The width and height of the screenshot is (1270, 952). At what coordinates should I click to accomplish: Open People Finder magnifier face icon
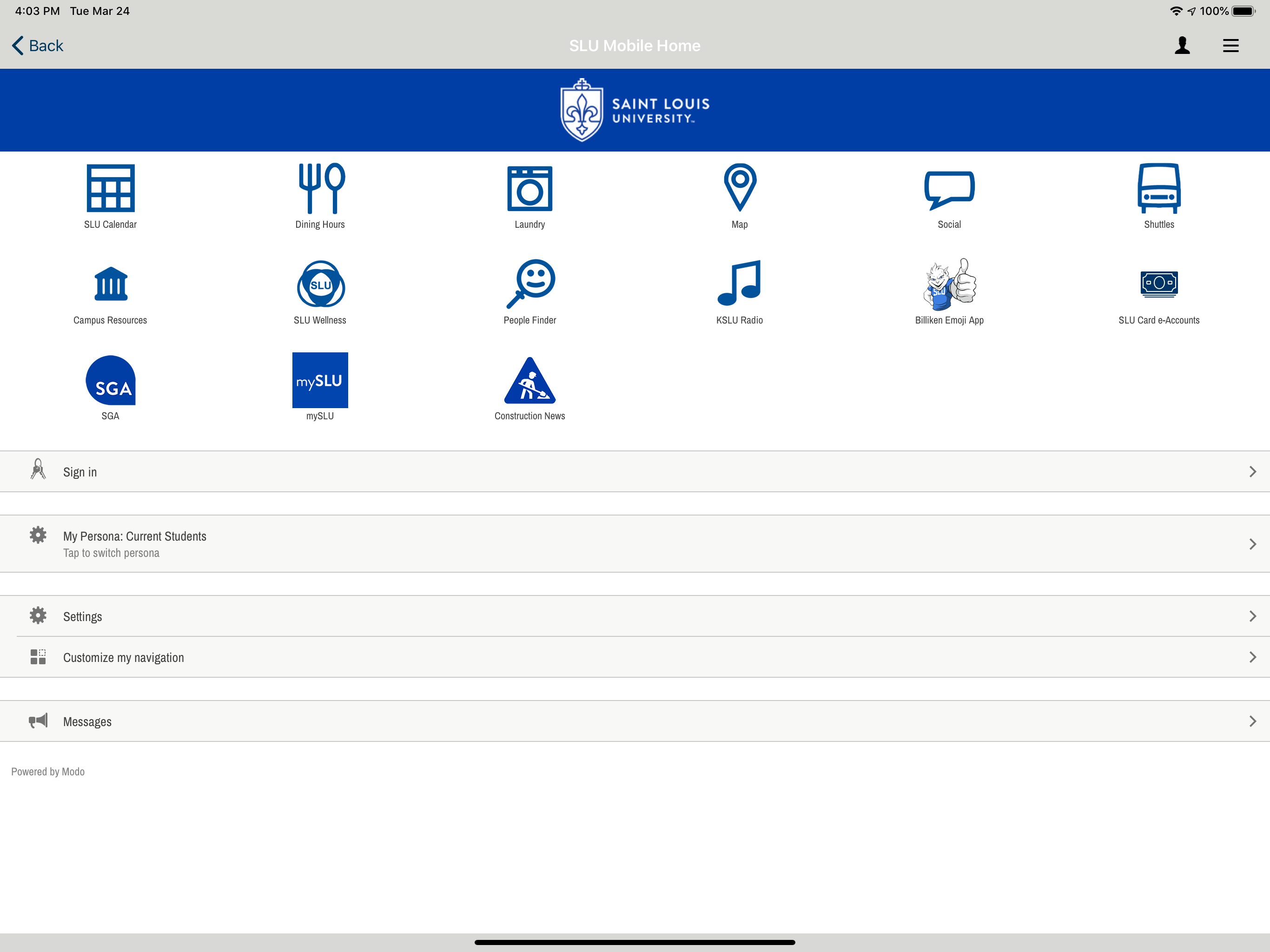click(x=530, y=284)
